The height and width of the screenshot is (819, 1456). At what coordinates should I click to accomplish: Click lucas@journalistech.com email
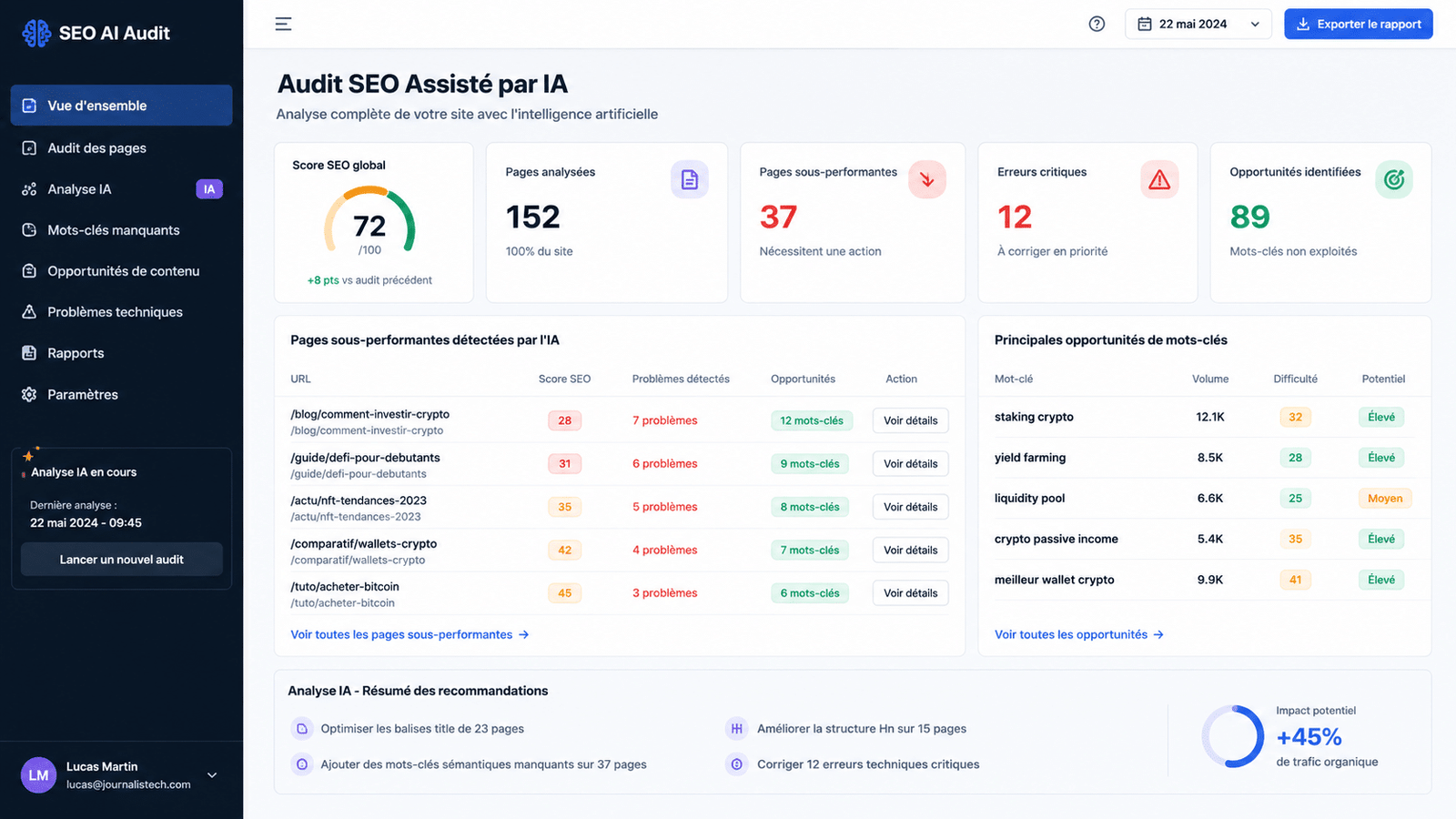coord(128,784)
